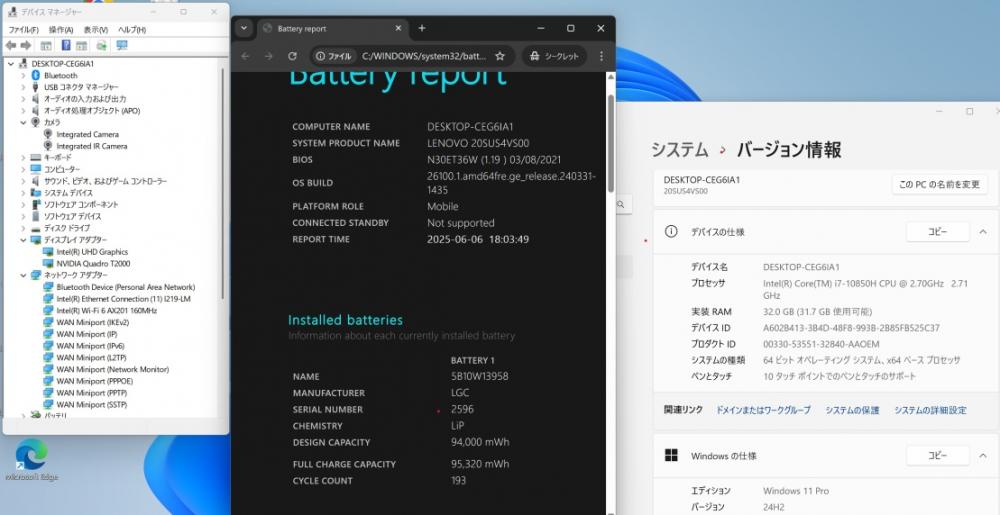The image size is (1000, 515).
Task: Click the action pane toolbar icon right of Help
Action: [82, 45]
